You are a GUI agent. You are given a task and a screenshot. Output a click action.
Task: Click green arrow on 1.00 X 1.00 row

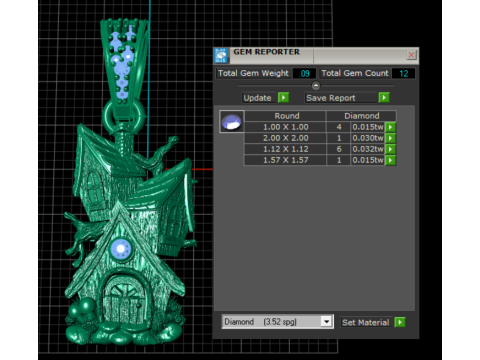(390, 127)
